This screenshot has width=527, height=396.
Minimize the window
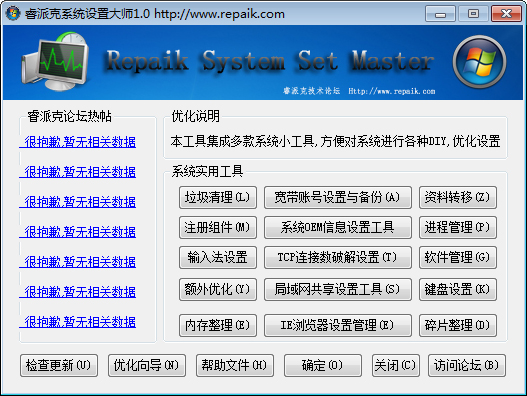tap(440, 14)
